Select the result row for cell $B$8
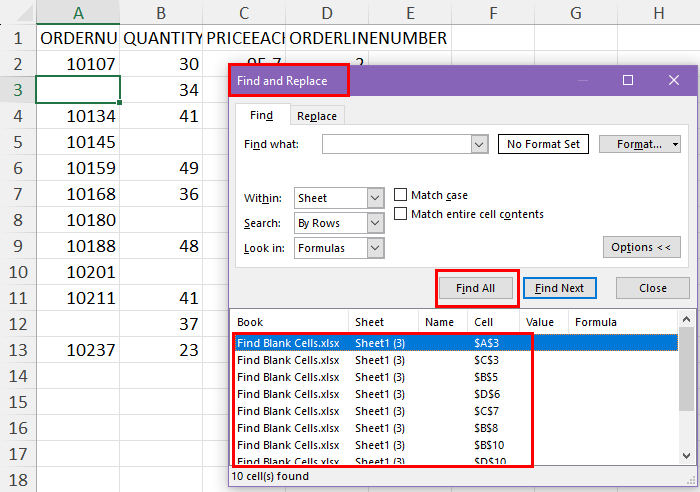The image size is (700, 492). click(x=456, y=428)
